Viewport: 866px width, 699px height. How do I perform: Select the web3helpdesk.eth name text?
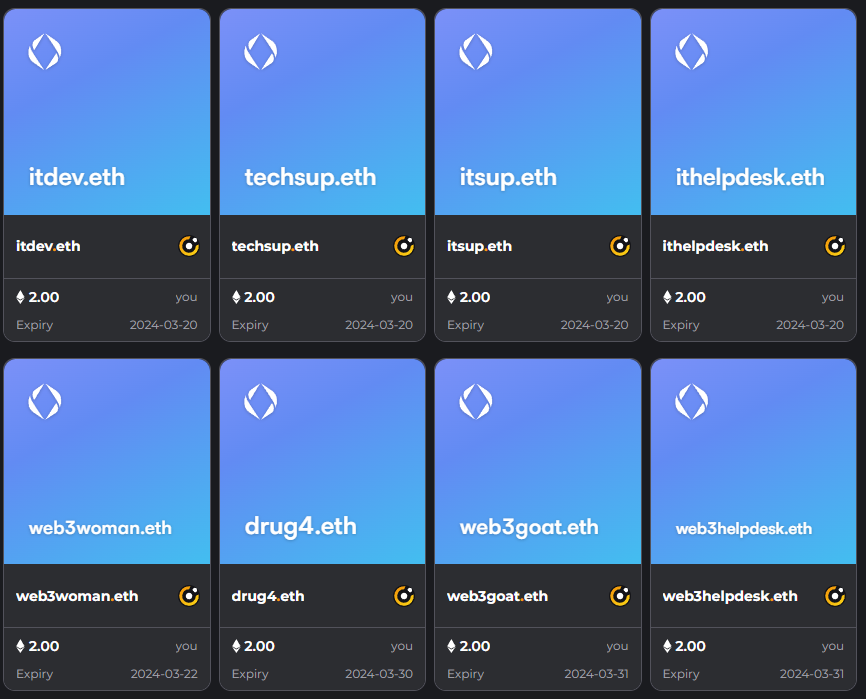pyautogui.click(x=717, y=596)
